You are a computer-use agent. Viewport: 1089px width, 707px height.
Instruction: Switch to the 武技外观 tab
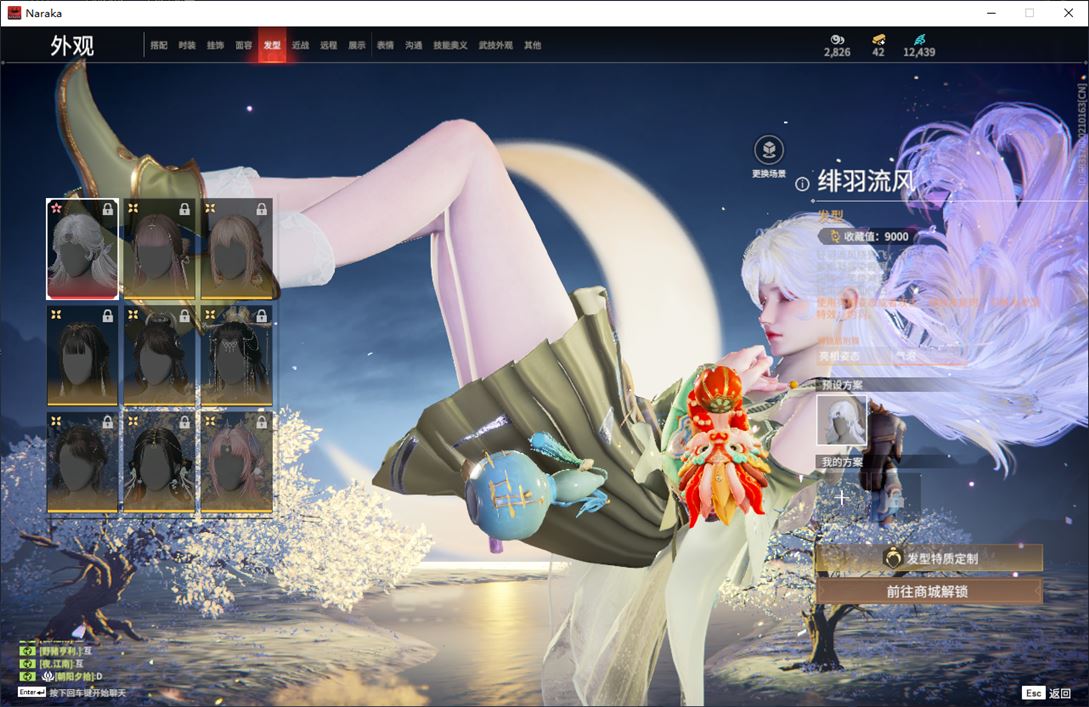(495, 45)
